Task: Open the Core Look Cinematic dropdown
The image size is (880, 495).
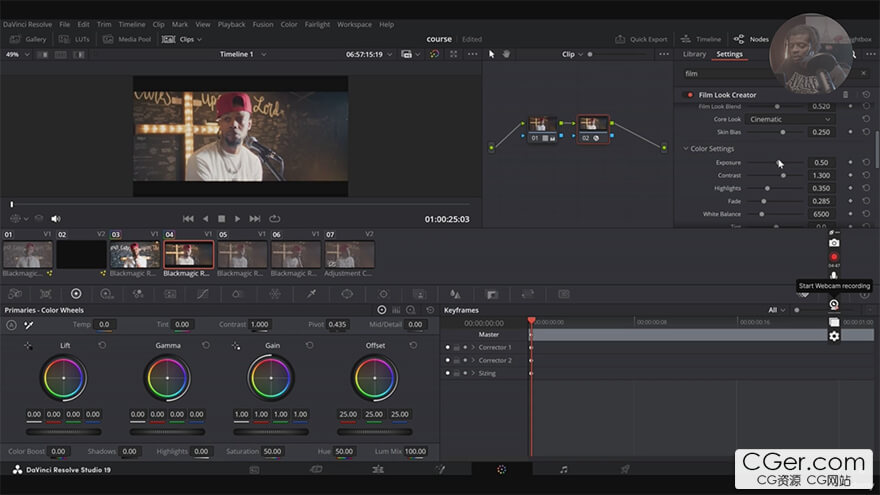Action: [790, 120]
